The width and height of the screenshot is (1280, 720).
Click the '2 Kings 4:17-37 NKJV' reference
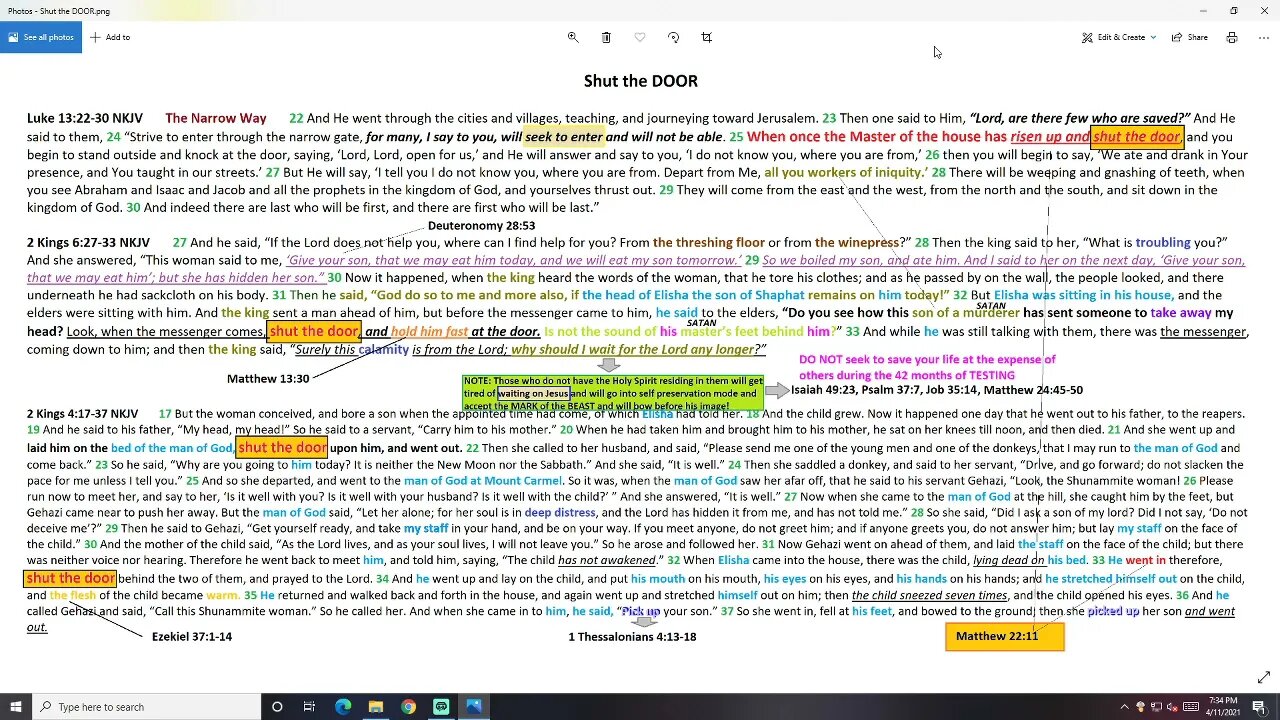[83, 414]
